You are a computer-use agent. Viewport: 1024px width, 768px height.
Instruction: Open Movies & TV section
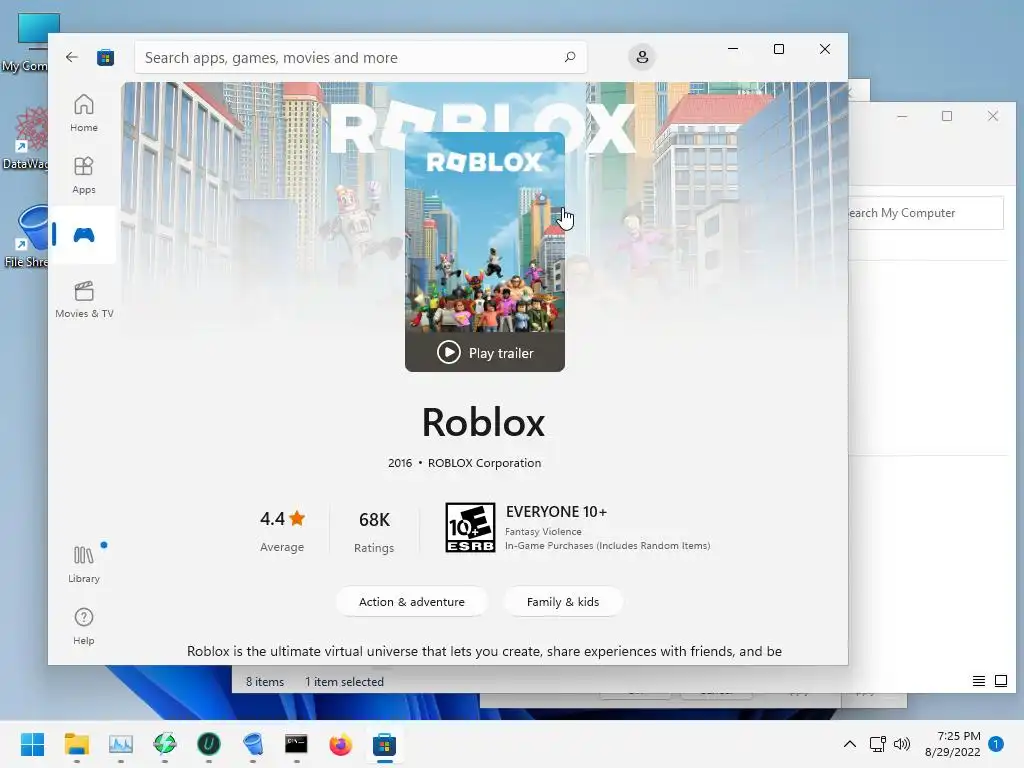coord(84,299)
